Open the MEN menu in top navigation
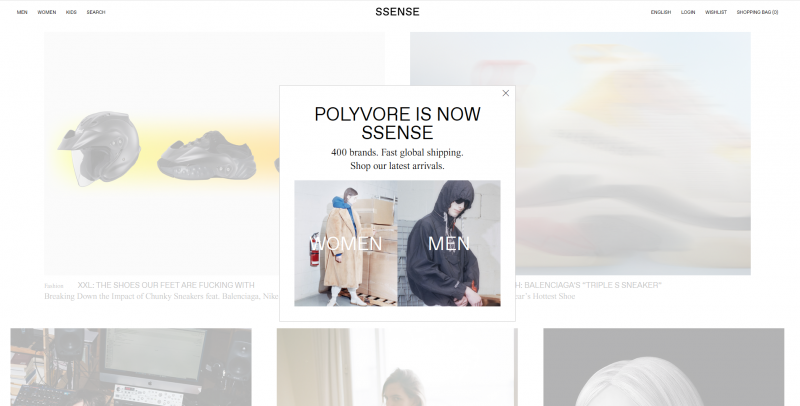This screenshot has width=800, height=406. pos(22,12)
